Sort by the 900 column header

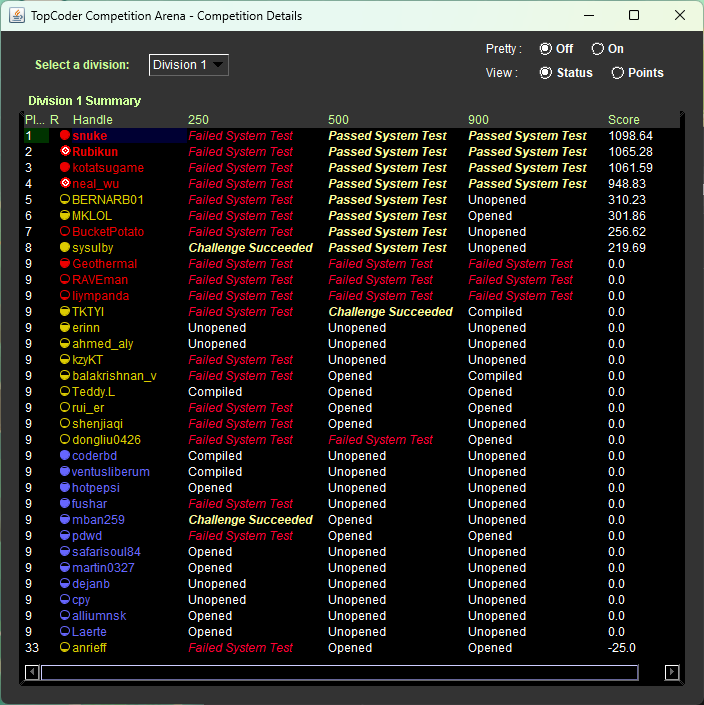pyautogui.click(x=478, y=120)
